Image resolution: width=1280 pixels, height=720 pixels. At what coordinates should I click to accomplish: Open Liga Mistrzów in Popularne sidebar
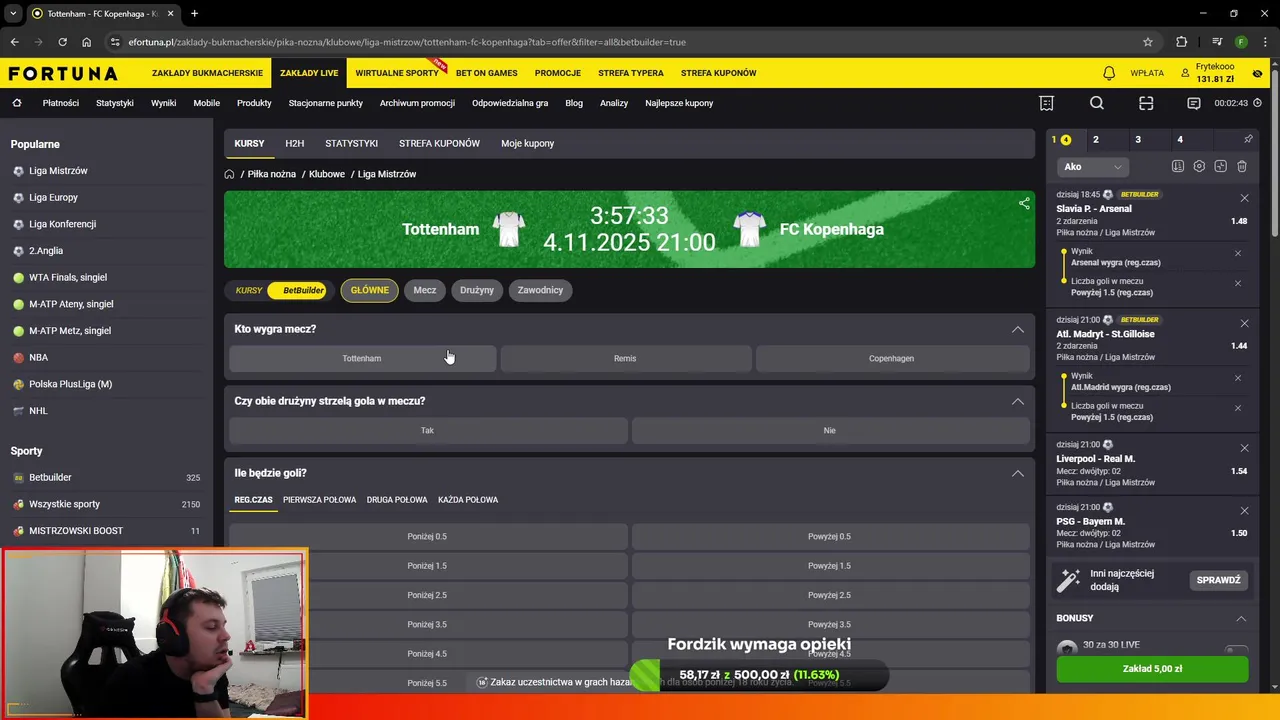click(x=58, y=171)
